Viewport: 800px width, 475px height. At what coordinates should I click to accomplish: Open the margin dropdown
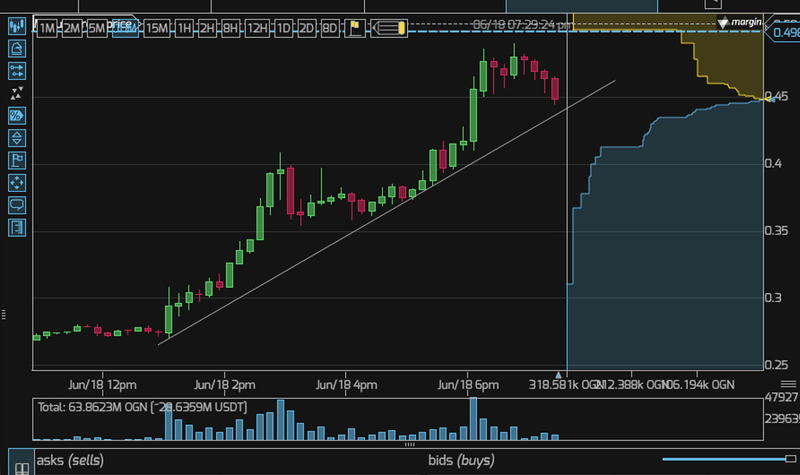click(739, 22)
